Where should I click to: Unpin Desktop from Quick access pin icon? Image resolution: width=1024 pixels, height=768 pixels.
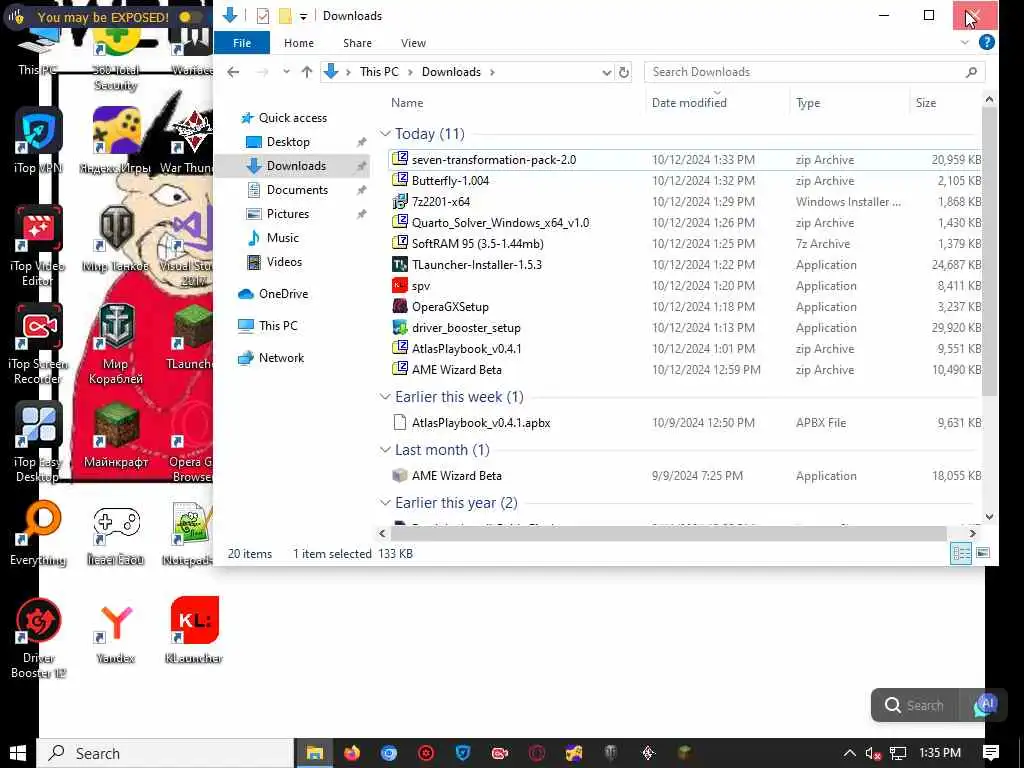coord(361,142)
